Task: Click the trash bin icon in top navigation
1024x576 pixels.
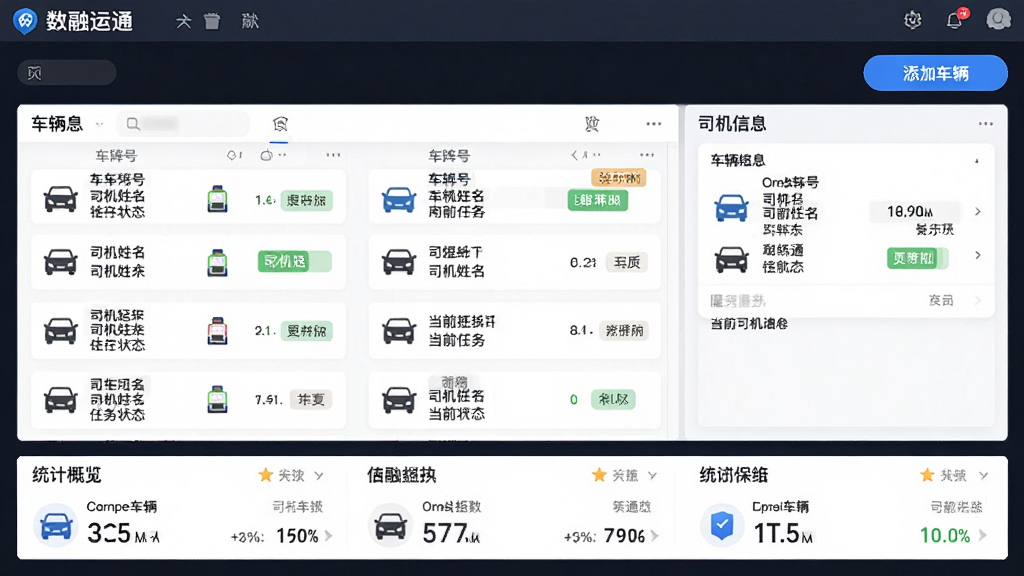Action: click(212, 21)
